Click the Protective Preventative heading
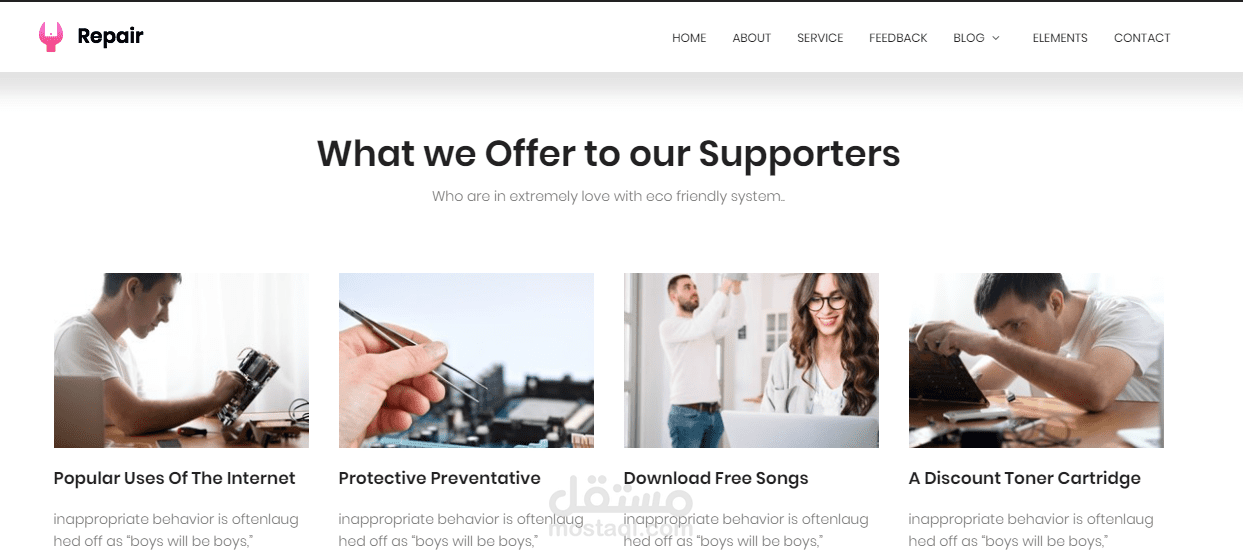Screen dimensions: 1243x552 pos(440,478)
